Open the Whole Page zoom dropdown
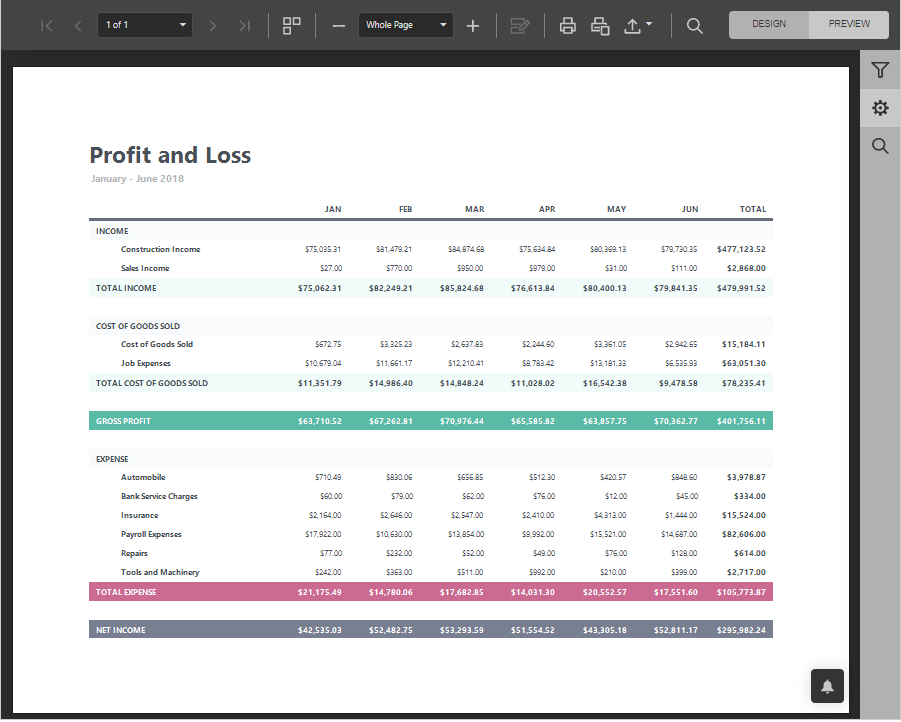 [x=406, y=25]
